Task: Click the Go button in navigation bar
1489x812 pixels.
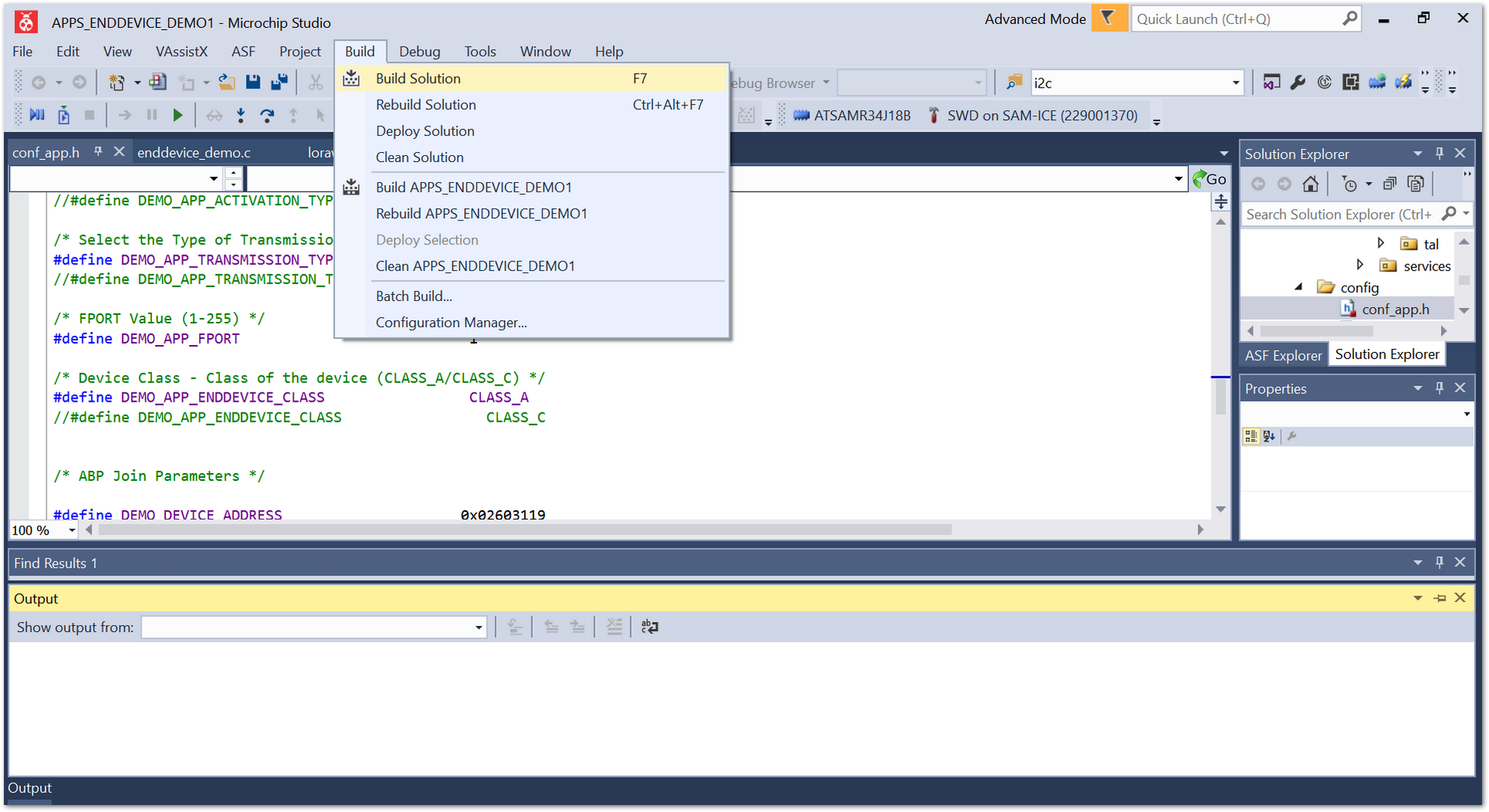Action: [1210, 179]
